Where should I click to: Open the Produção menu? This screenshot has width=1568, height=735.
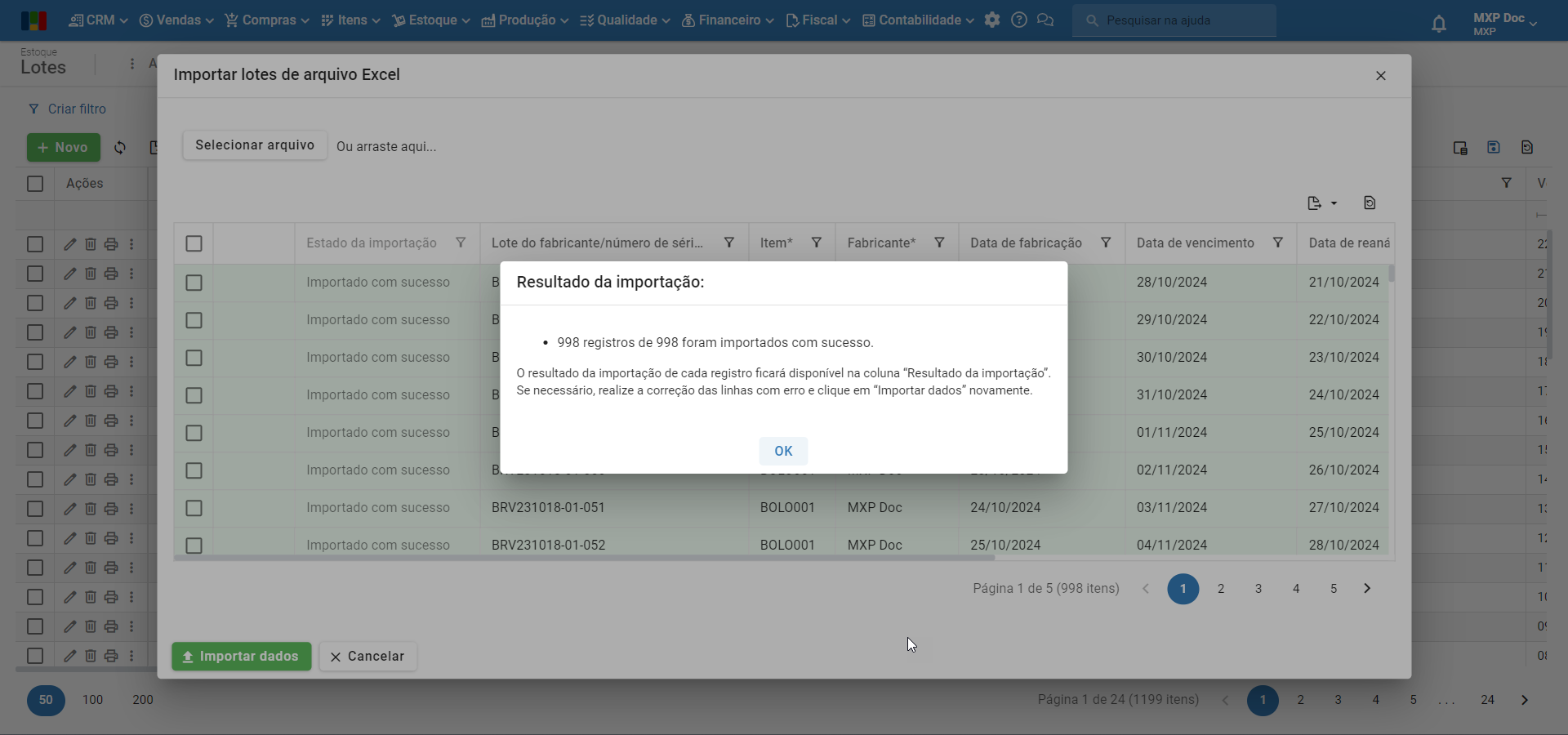(x=525, y=20)
